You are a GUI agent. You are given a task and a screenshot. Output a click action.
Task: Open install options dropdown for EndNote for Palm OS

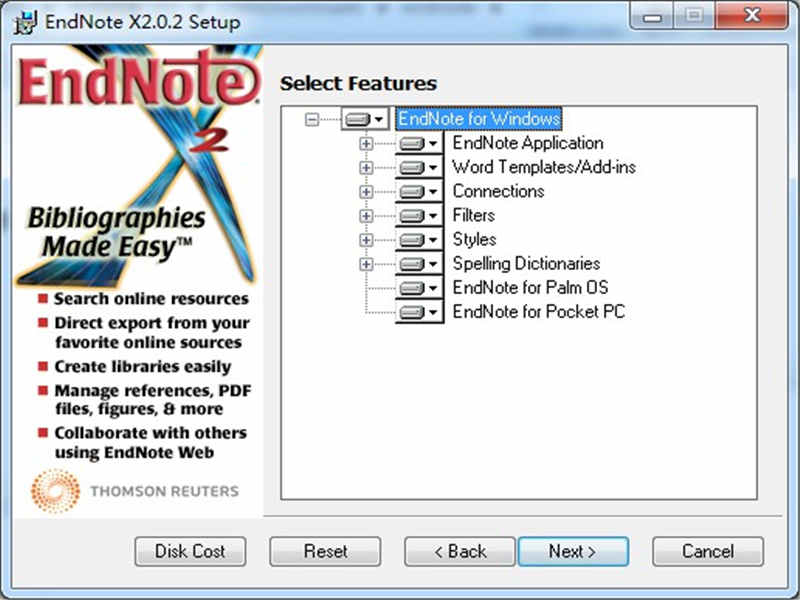coord(419,288)
